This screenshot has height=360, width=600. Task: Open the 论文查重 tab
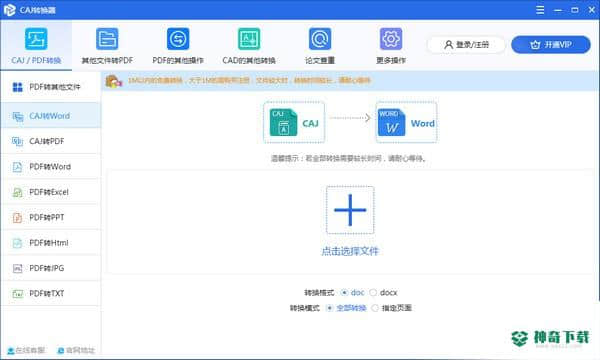[x=320, y=46]
